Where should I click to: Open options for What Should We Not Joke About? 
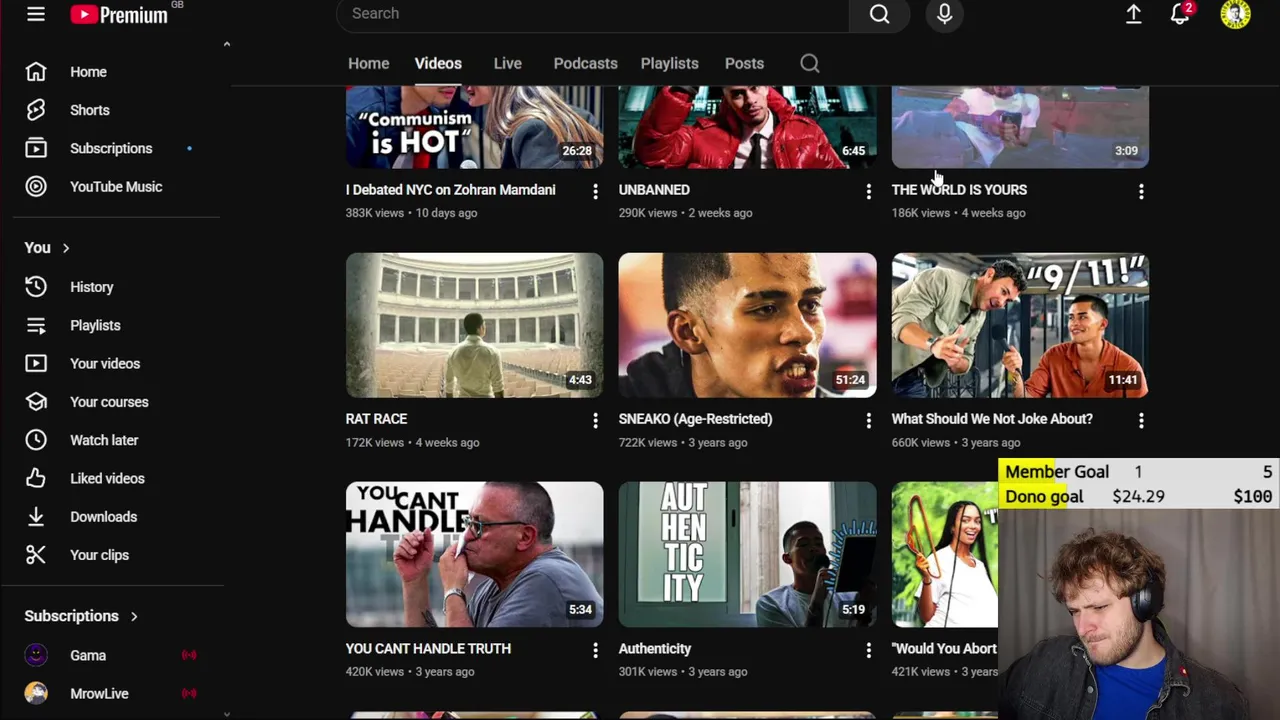pos(1141,420)
